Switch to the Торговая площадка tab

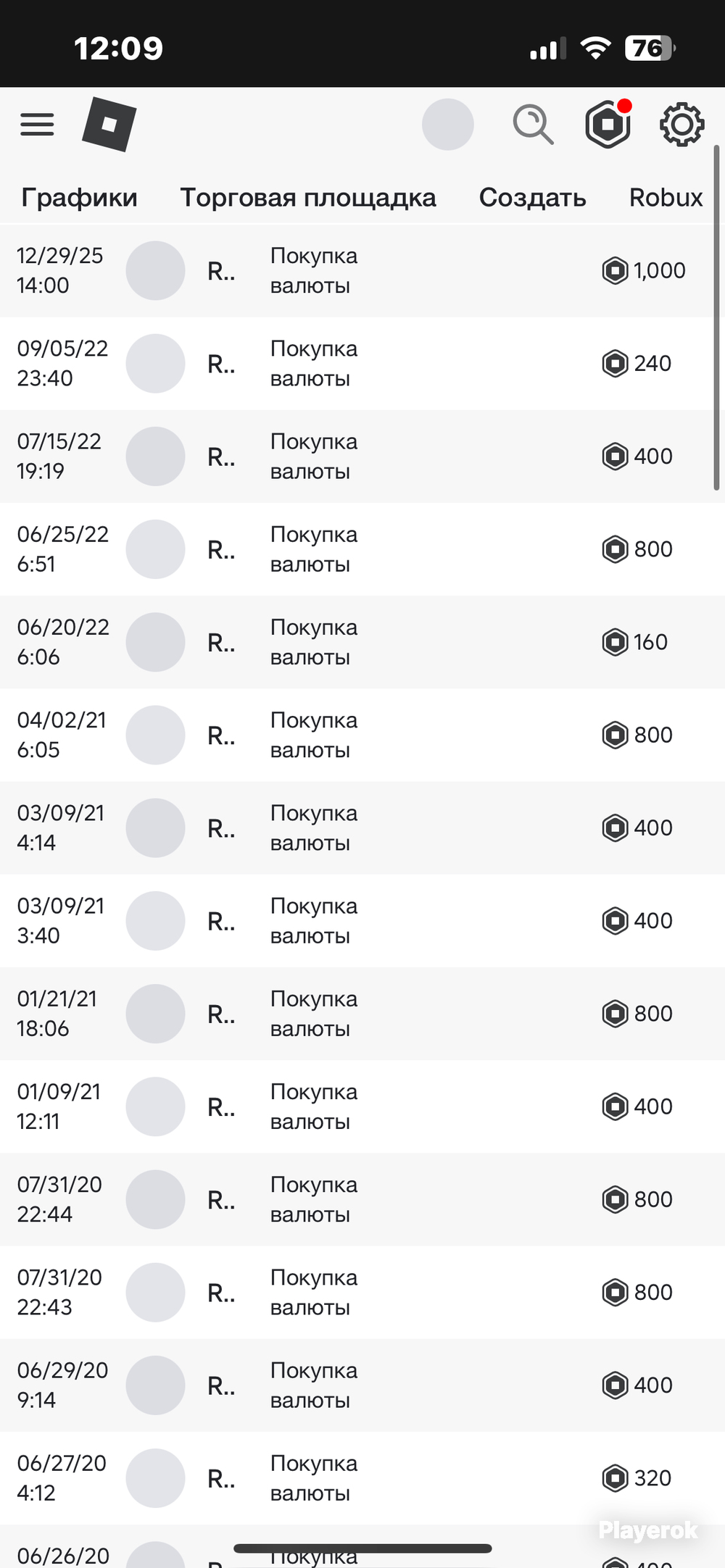308,197
